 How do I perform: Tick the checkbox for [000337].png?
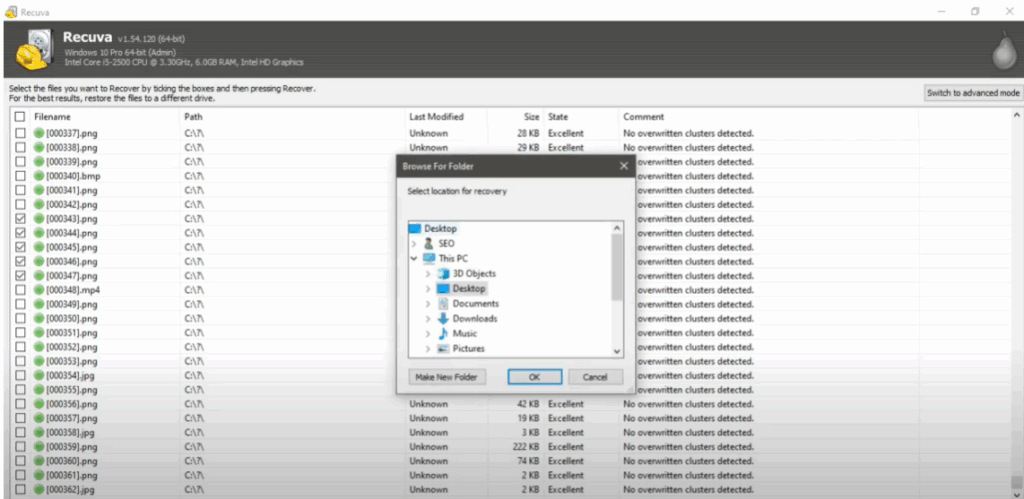pos(20,133)
